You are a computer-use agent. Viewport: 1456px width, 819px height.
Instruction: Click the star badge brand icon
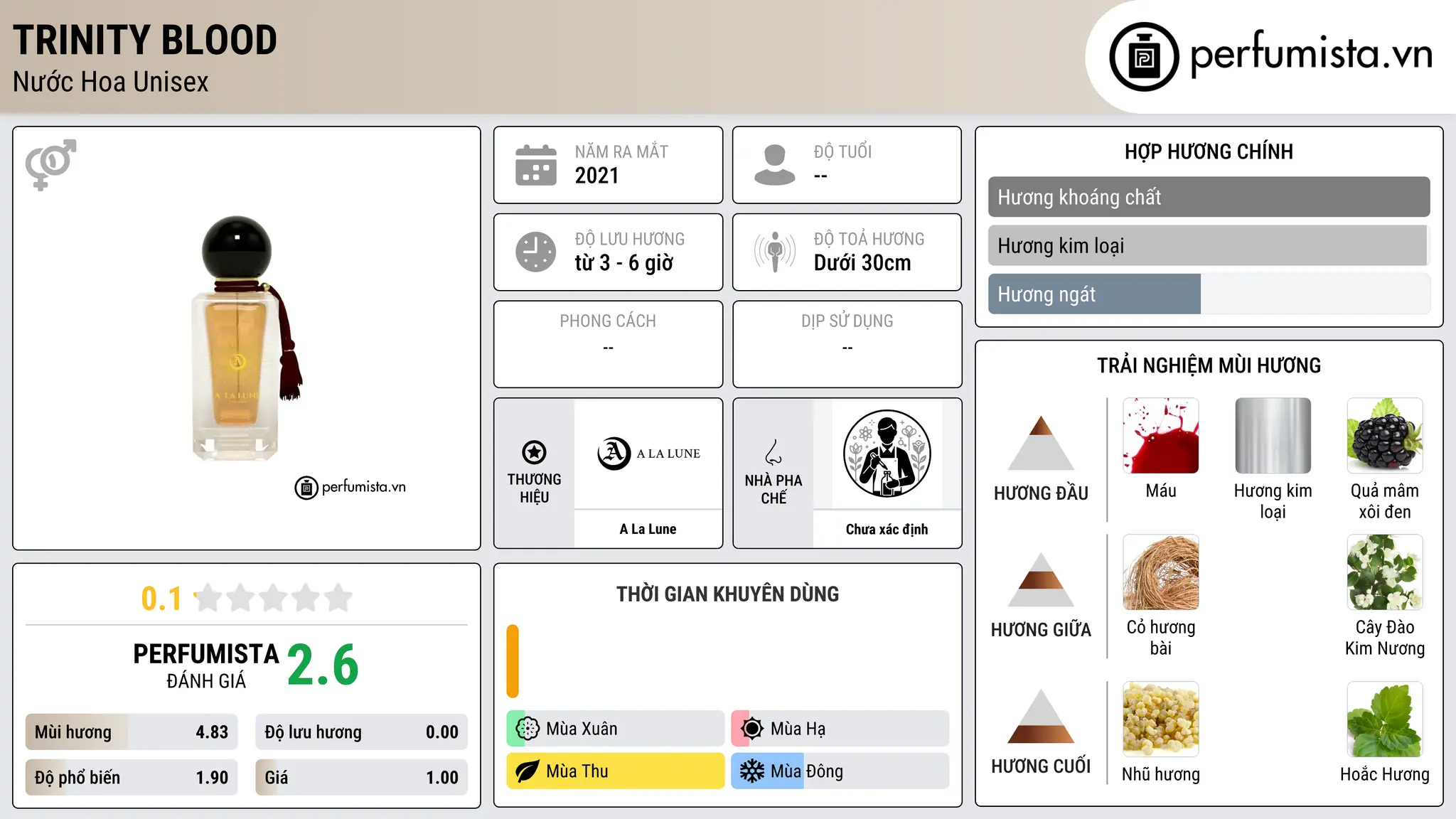[534, 452]
